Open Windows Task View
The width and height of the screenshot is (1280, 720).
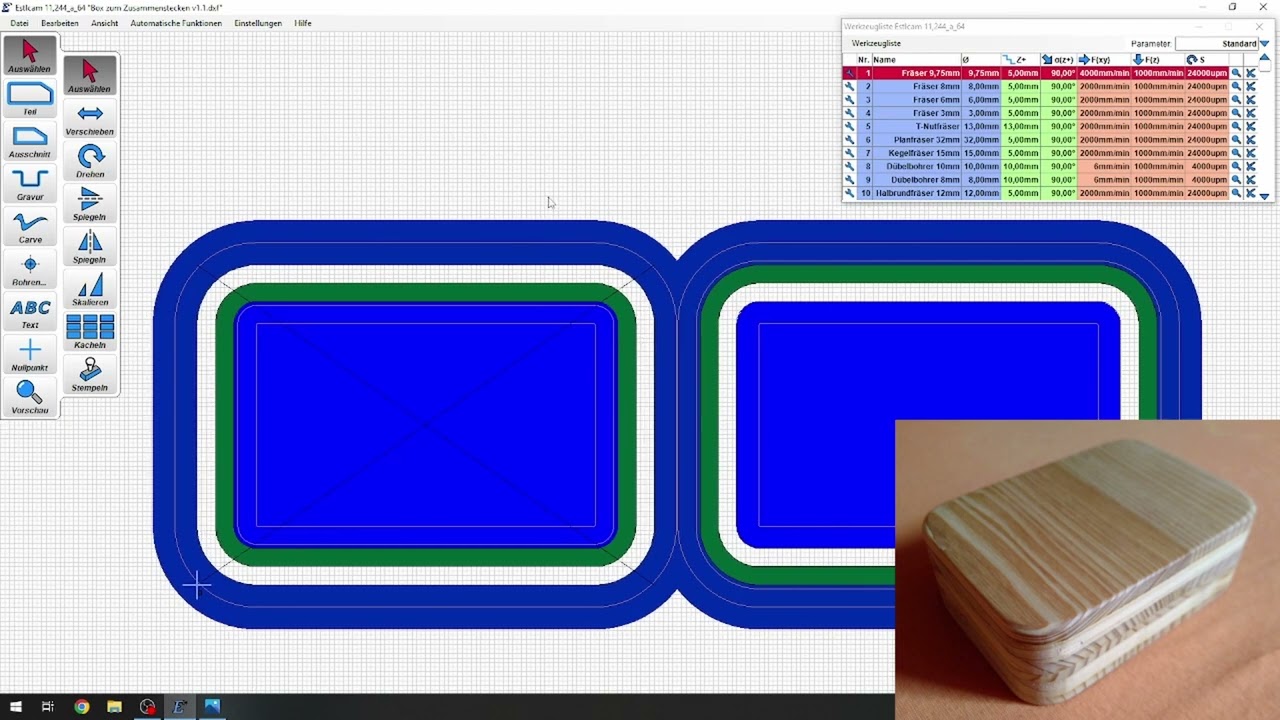pos(48,707)
